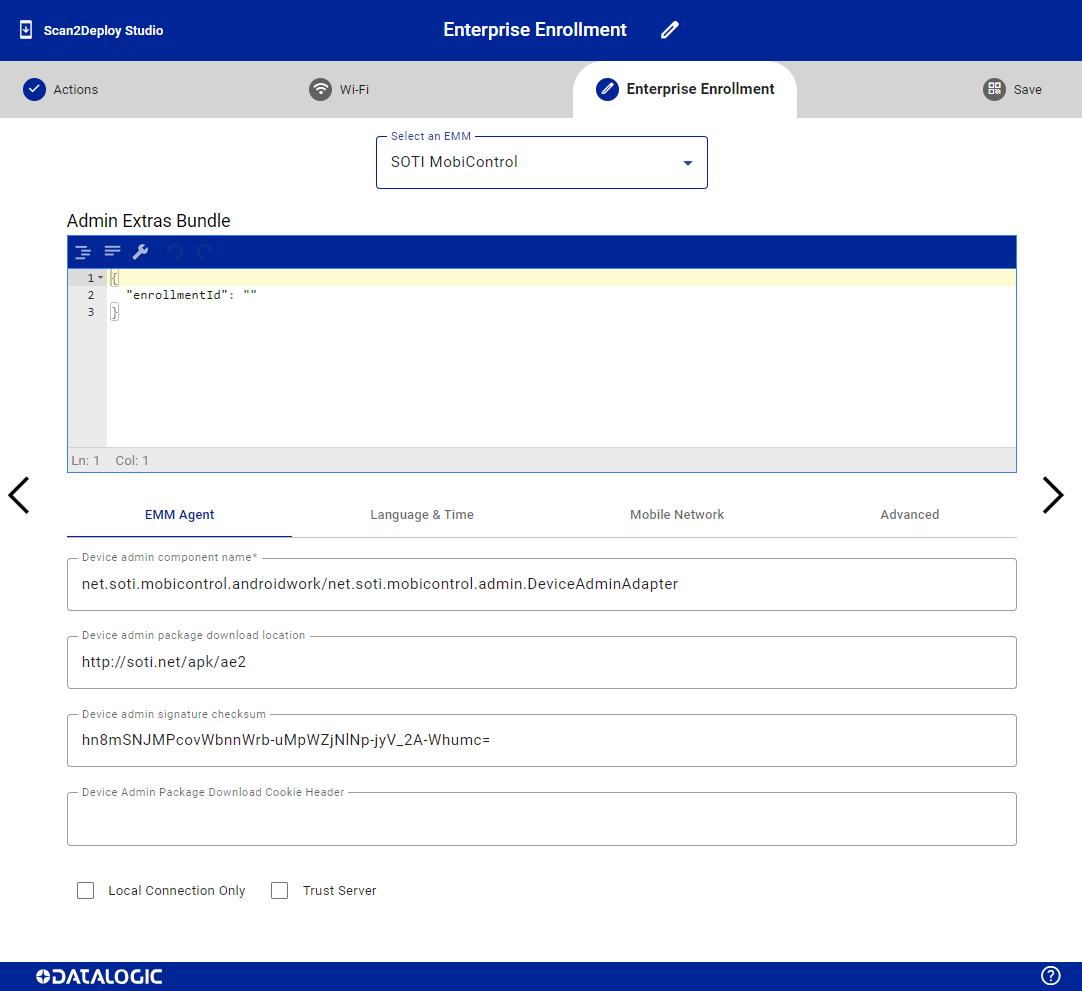1082x991 pixels.
Task: Compact the JSON using the toolbar icon
Action: coord(112,251)
